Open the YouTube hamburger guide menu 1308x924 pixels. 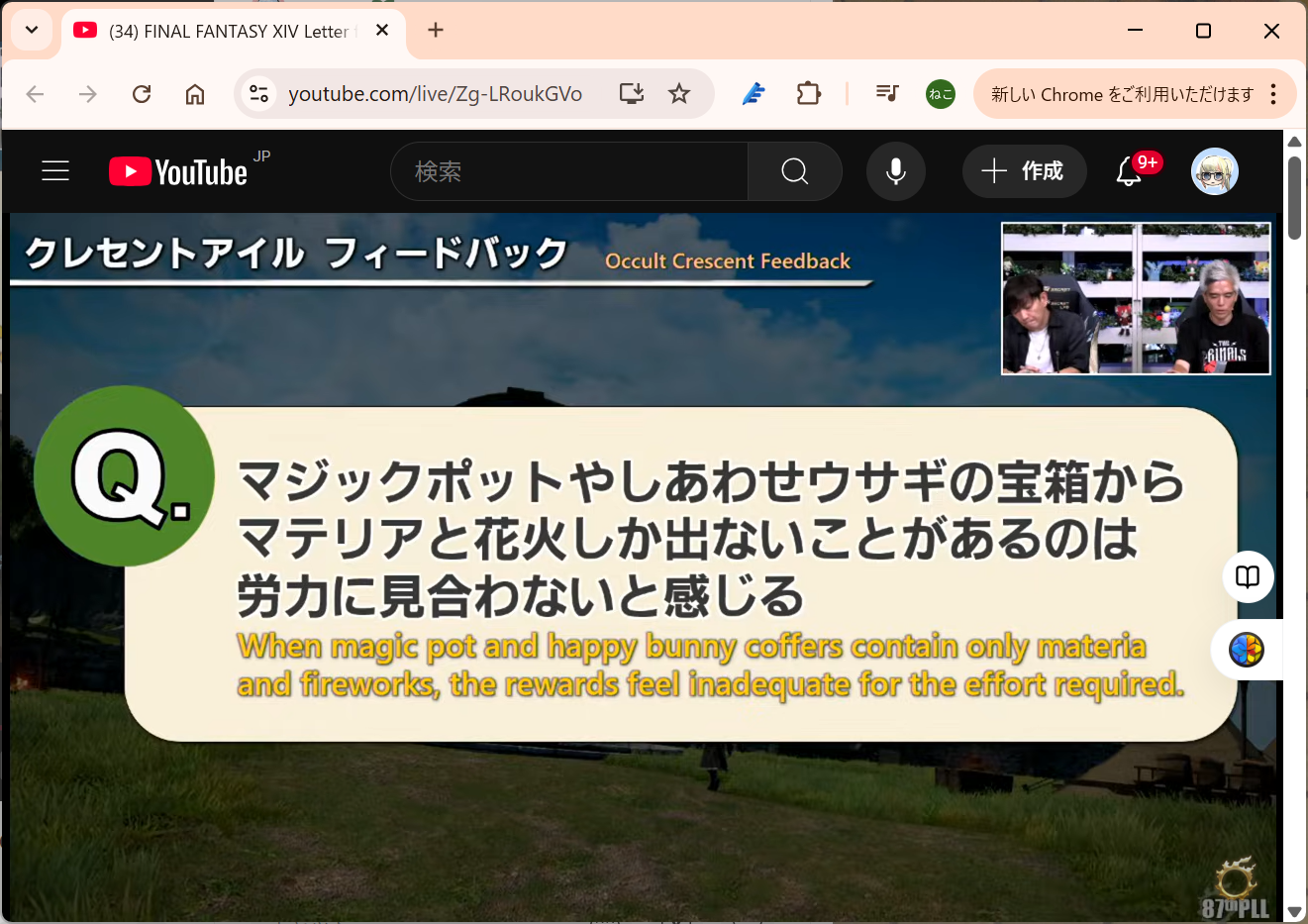(55, 171)
